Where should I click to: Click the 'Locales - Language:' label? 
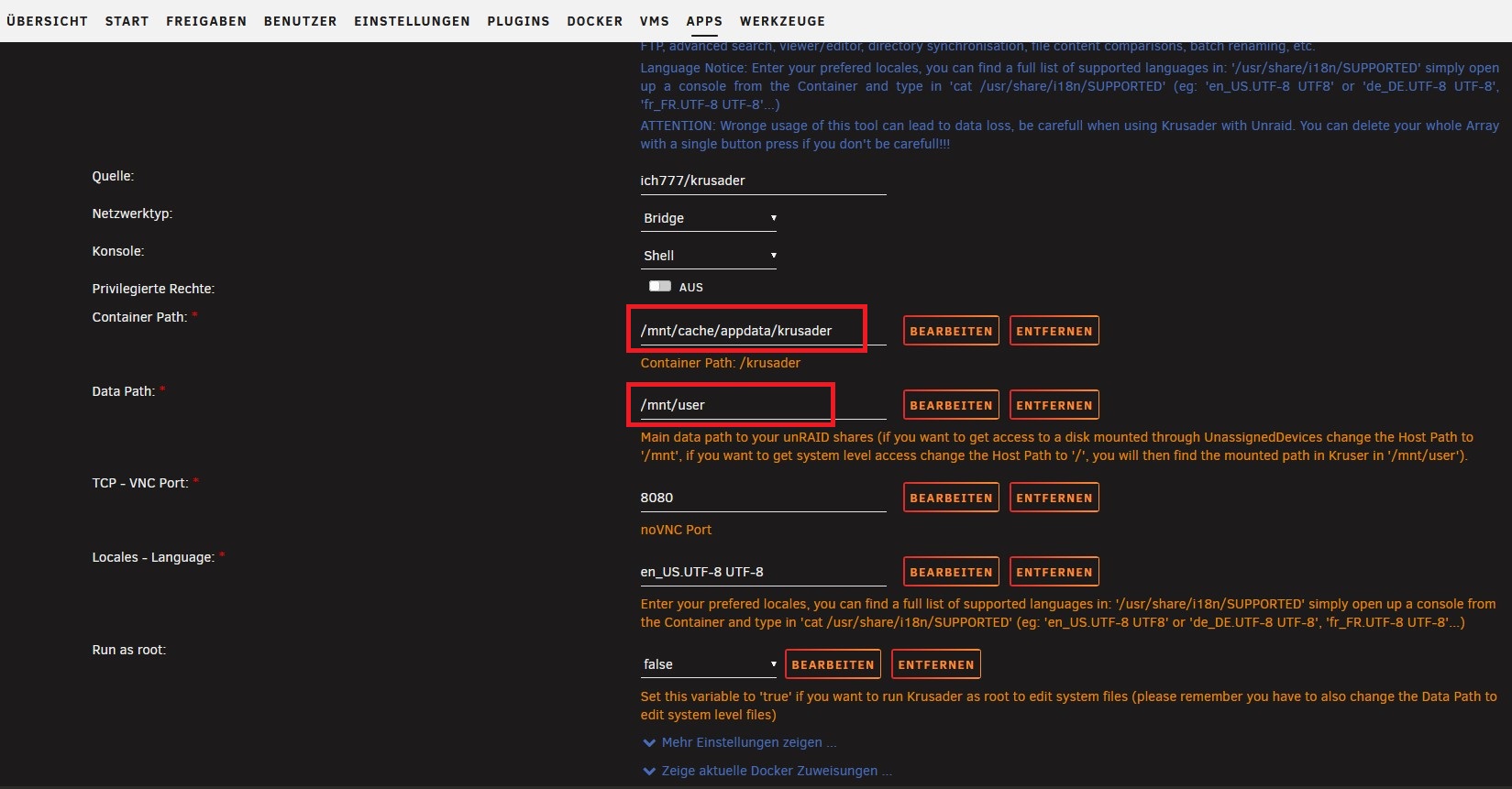153,557
